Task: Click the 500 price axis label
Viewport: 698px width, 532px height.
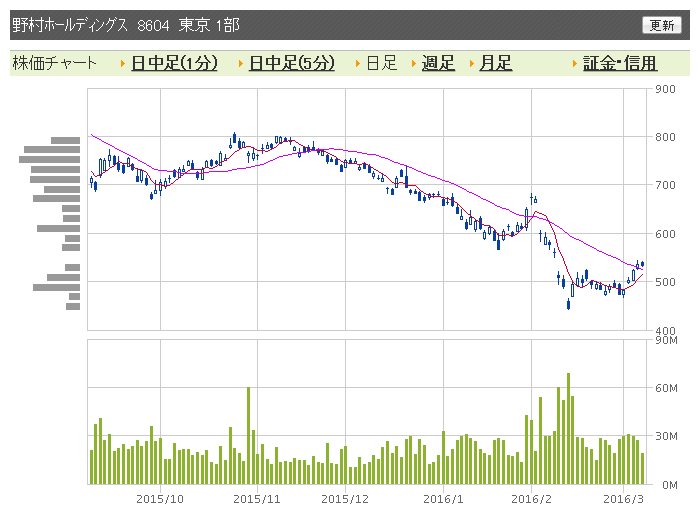Action: point(666,282)
